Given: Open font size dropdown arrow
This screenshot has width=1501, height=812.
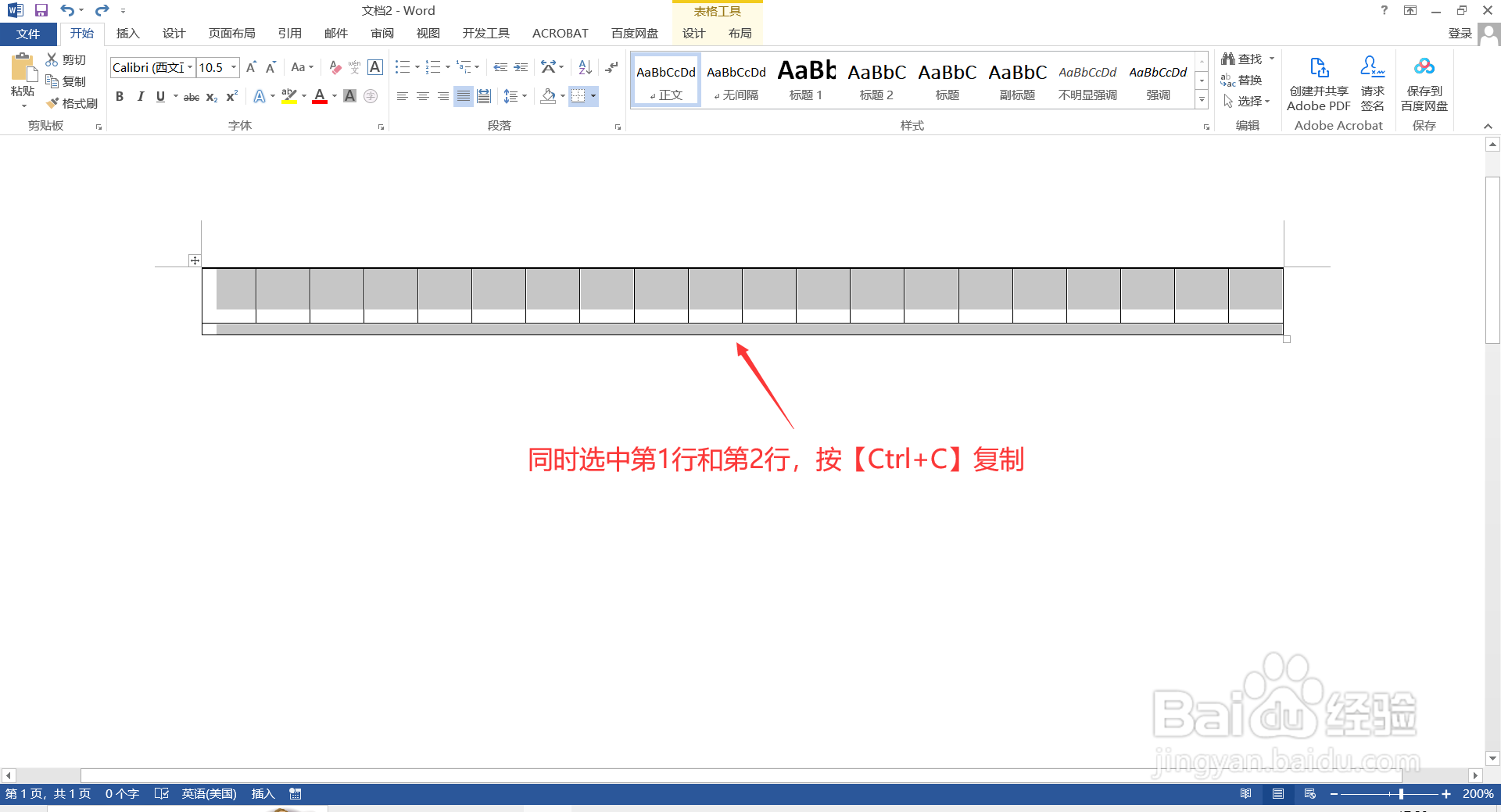Looking at the screenshot, I should click(x=233, y=67).
